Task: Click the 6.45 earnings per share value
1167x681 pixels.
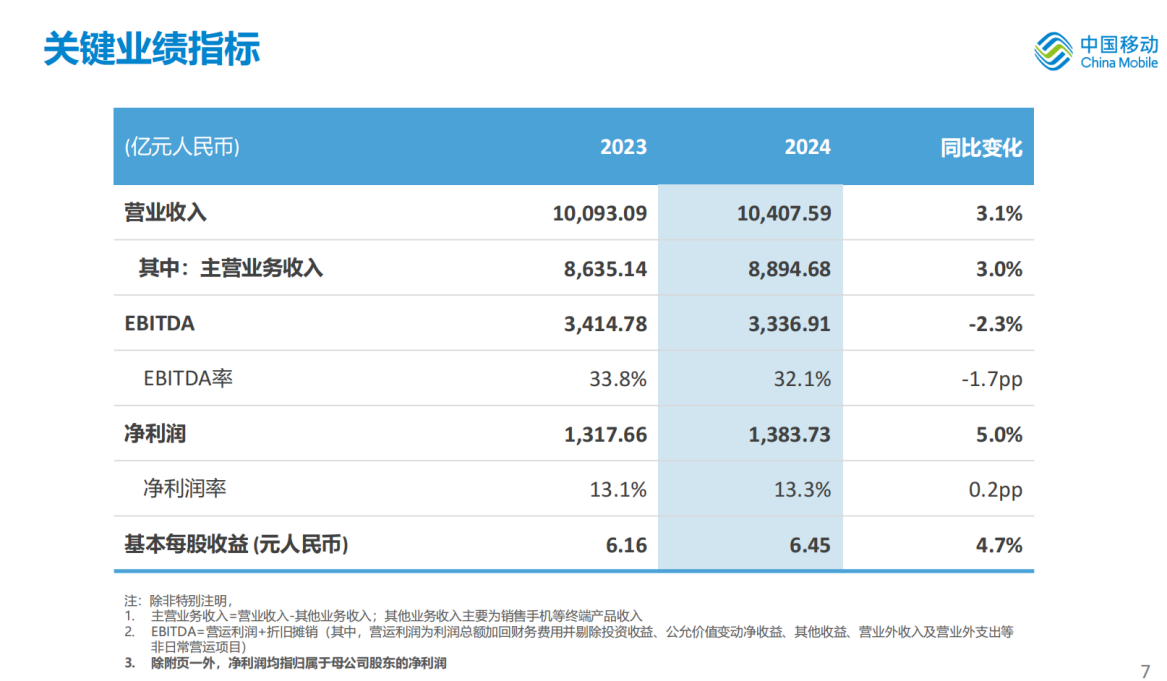Action: tap(810, 545)
